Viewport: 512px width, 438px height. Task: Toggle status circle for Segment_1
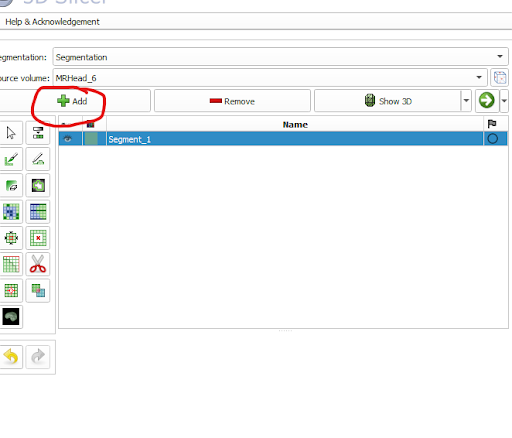click(492, 139)
